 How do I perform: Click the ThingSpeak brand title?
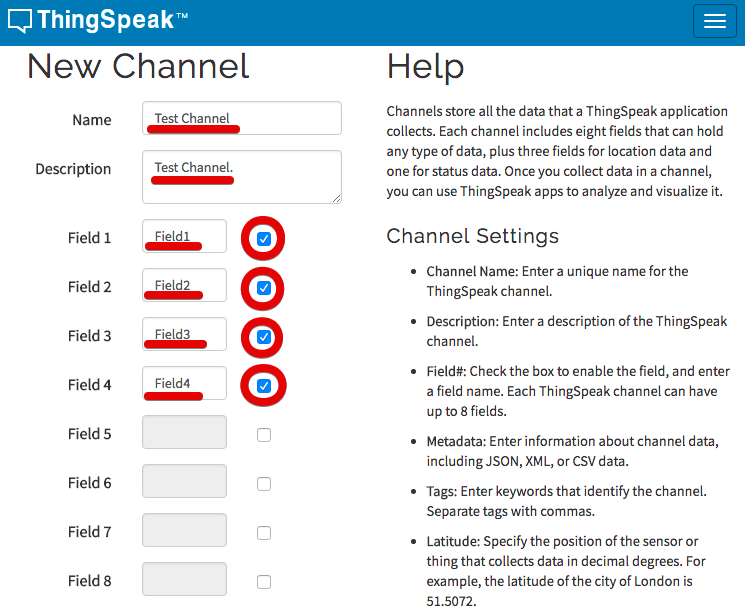pyautogui.click(x=112, y=20)
